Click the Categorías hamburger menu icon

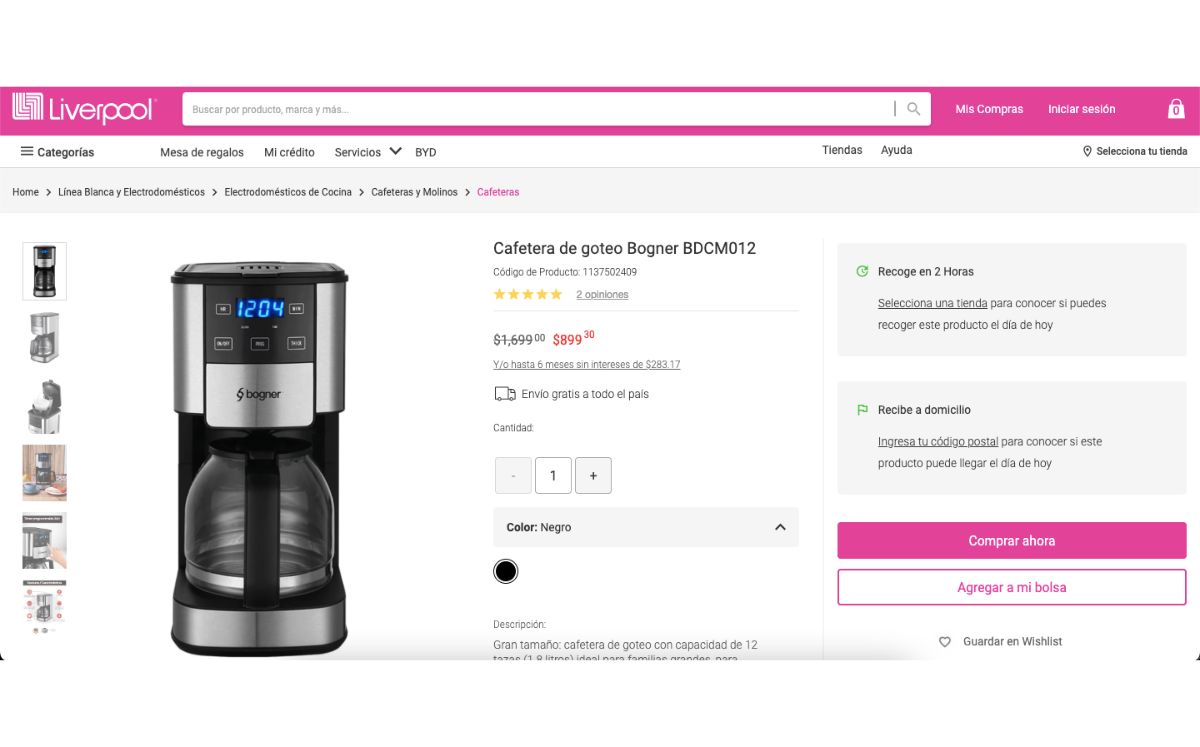[27, 151]
